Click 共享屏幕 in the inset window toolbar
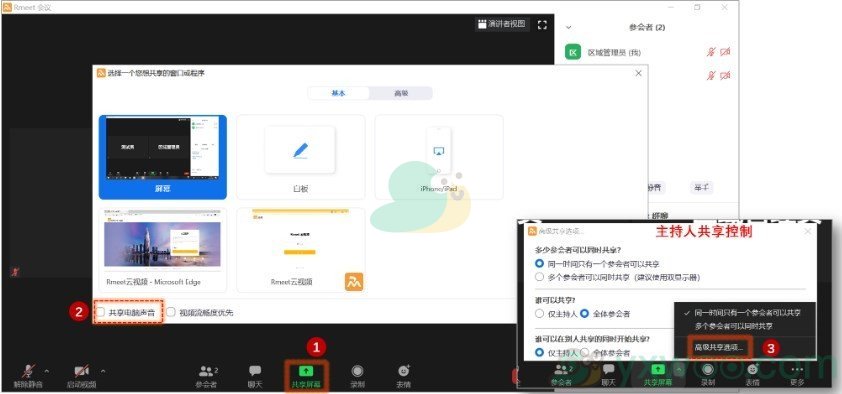Screen dimensions: 842x394 pos(658,374)
